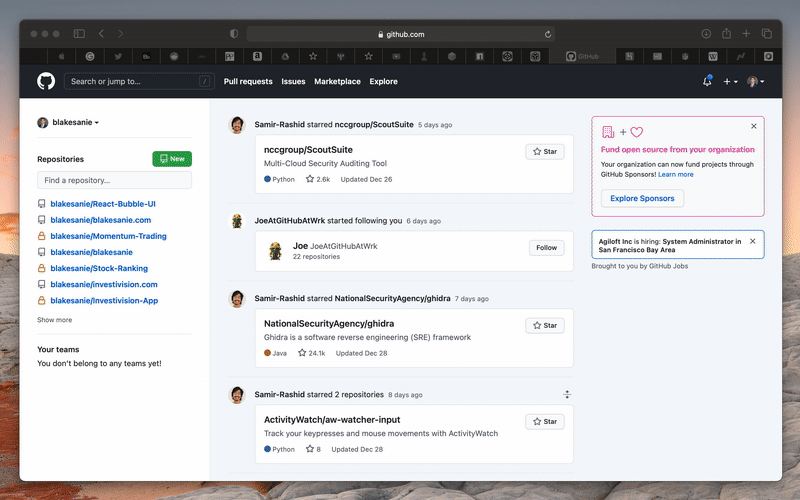800x500 pixels.
Task: Go forward in Safari history
Action: tap(120, 34)
